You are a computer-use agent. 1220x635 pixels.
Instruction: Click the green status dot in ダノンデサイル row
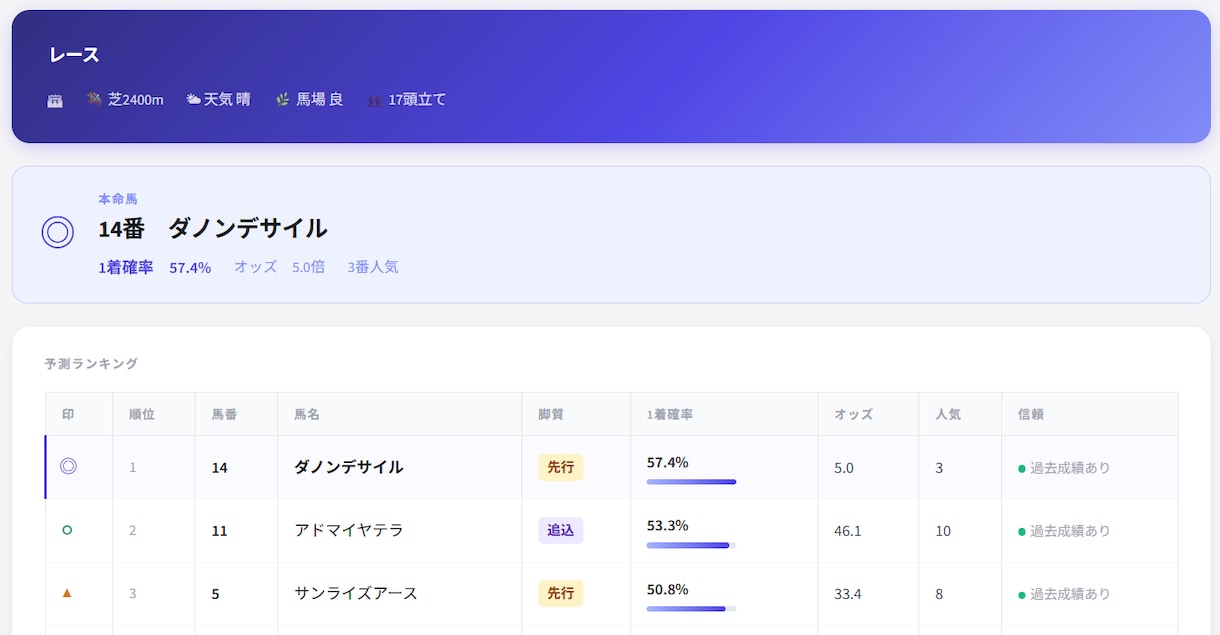tap(1021, 468)
